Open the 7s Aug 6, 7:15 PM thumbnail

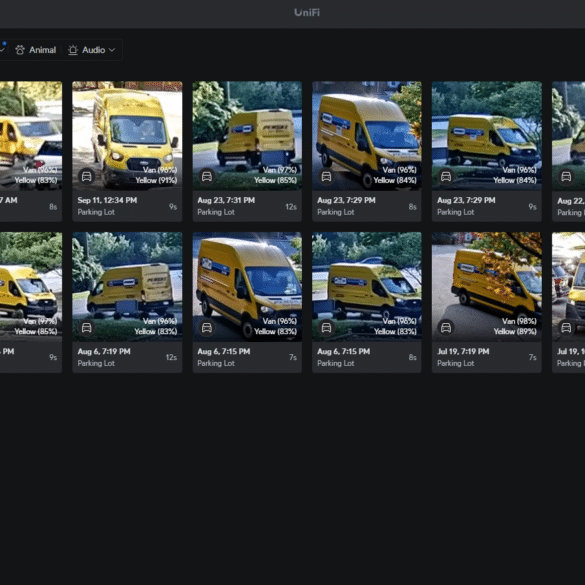pos(247,287)
